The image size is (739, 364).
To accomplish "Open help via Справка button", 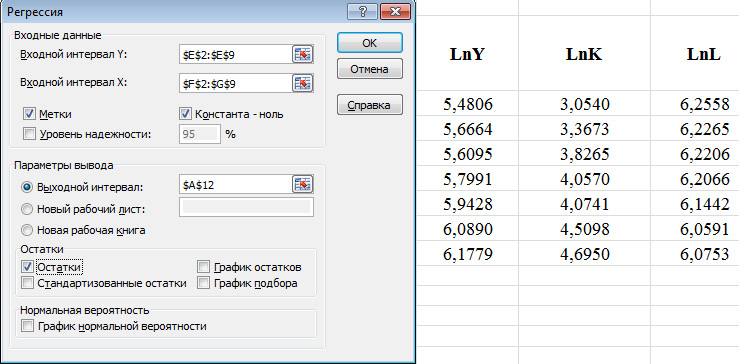I will [x=370, y=105].
